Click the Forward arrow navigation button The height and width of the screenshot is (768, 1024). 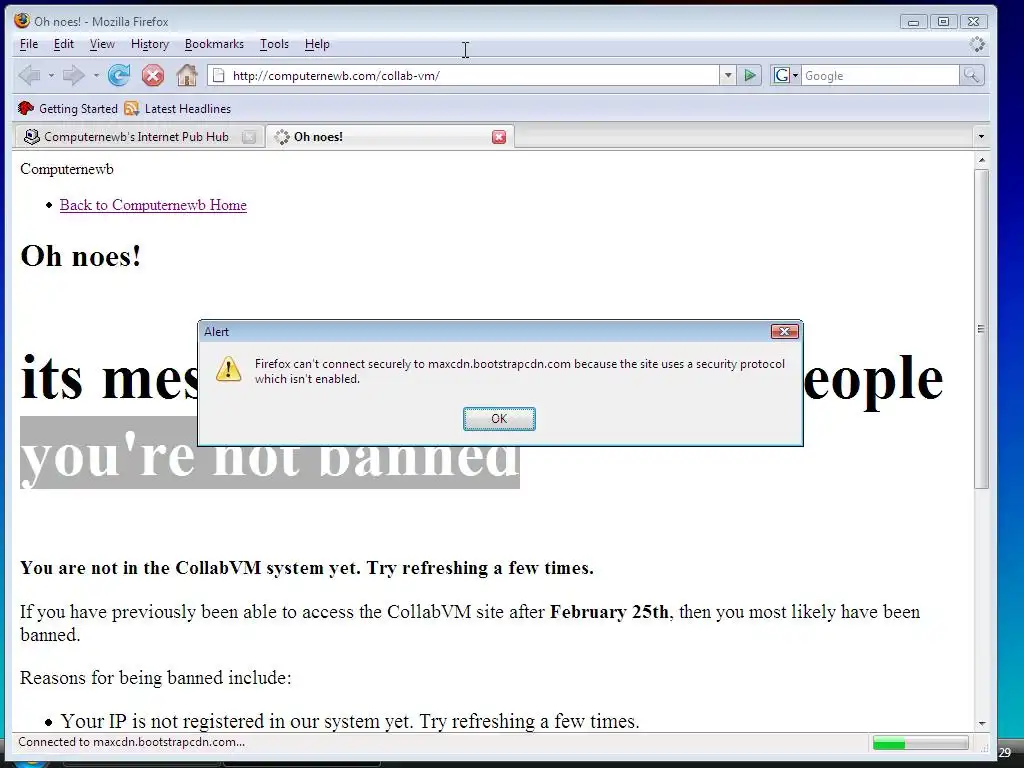point(73,76)
